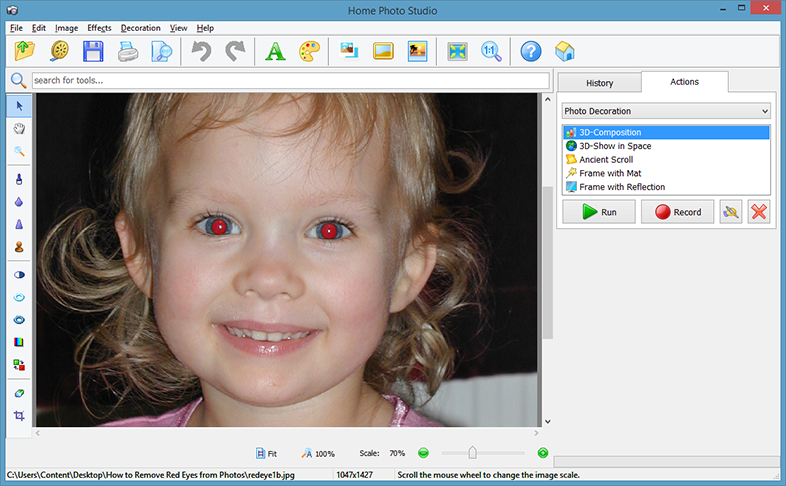Click the sunset palm-tree photo icon
This screenshot has width=786, height=486.
point(417,51)
